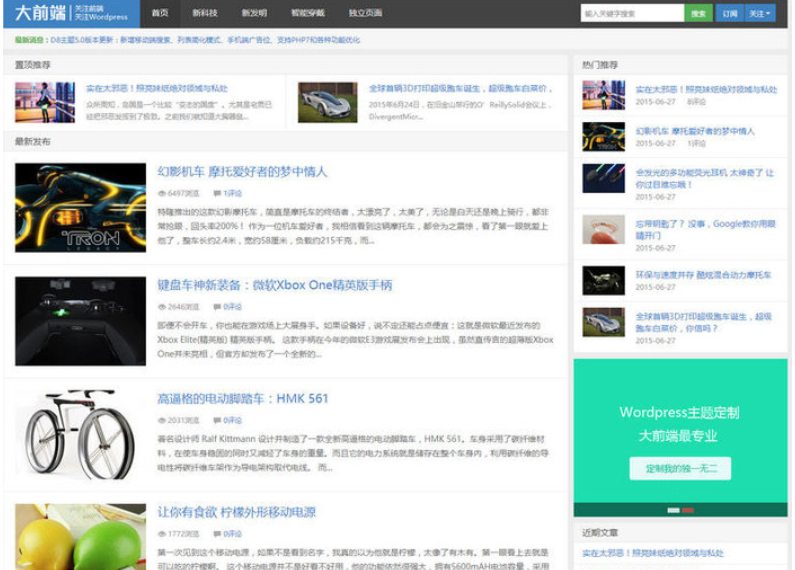Open sidebar contact lens thumbnail
This screenshot has height=570, width=795.
603,229
